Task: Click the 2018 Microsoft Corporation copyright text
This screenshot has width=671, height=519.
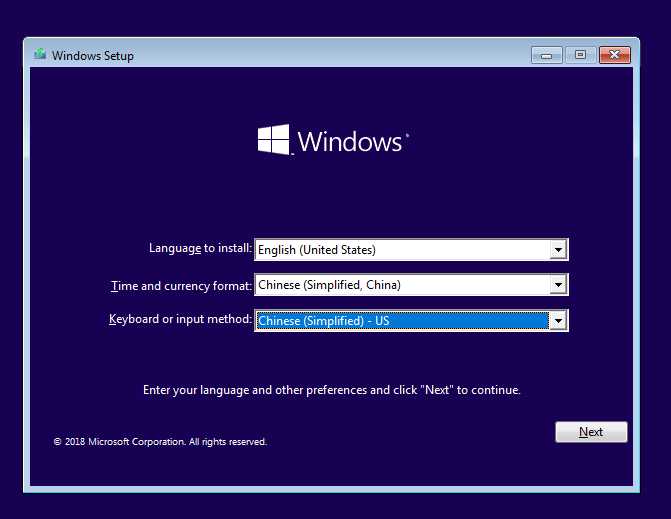Action: pos(160,442)
